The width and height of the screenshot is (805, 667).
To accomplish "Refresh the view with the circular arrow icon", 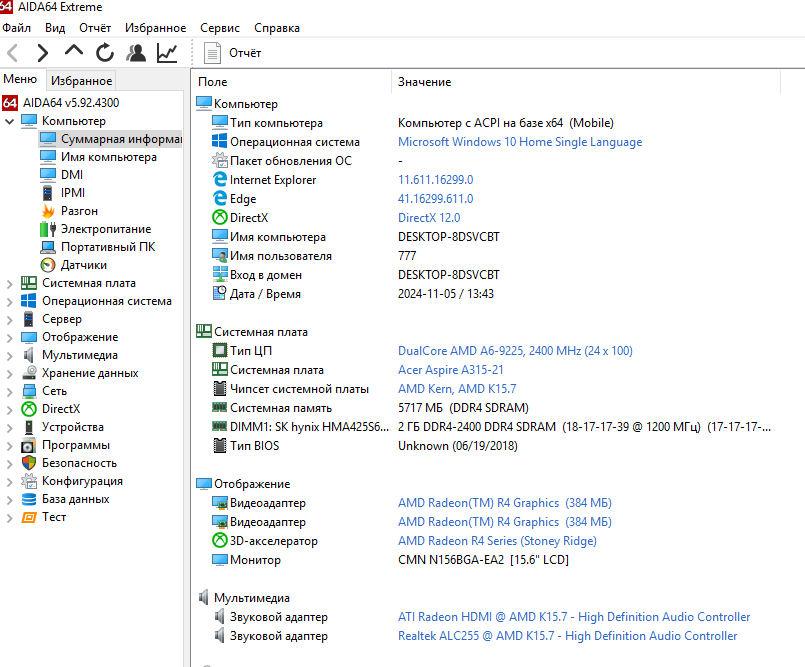I will pos(105,52).
